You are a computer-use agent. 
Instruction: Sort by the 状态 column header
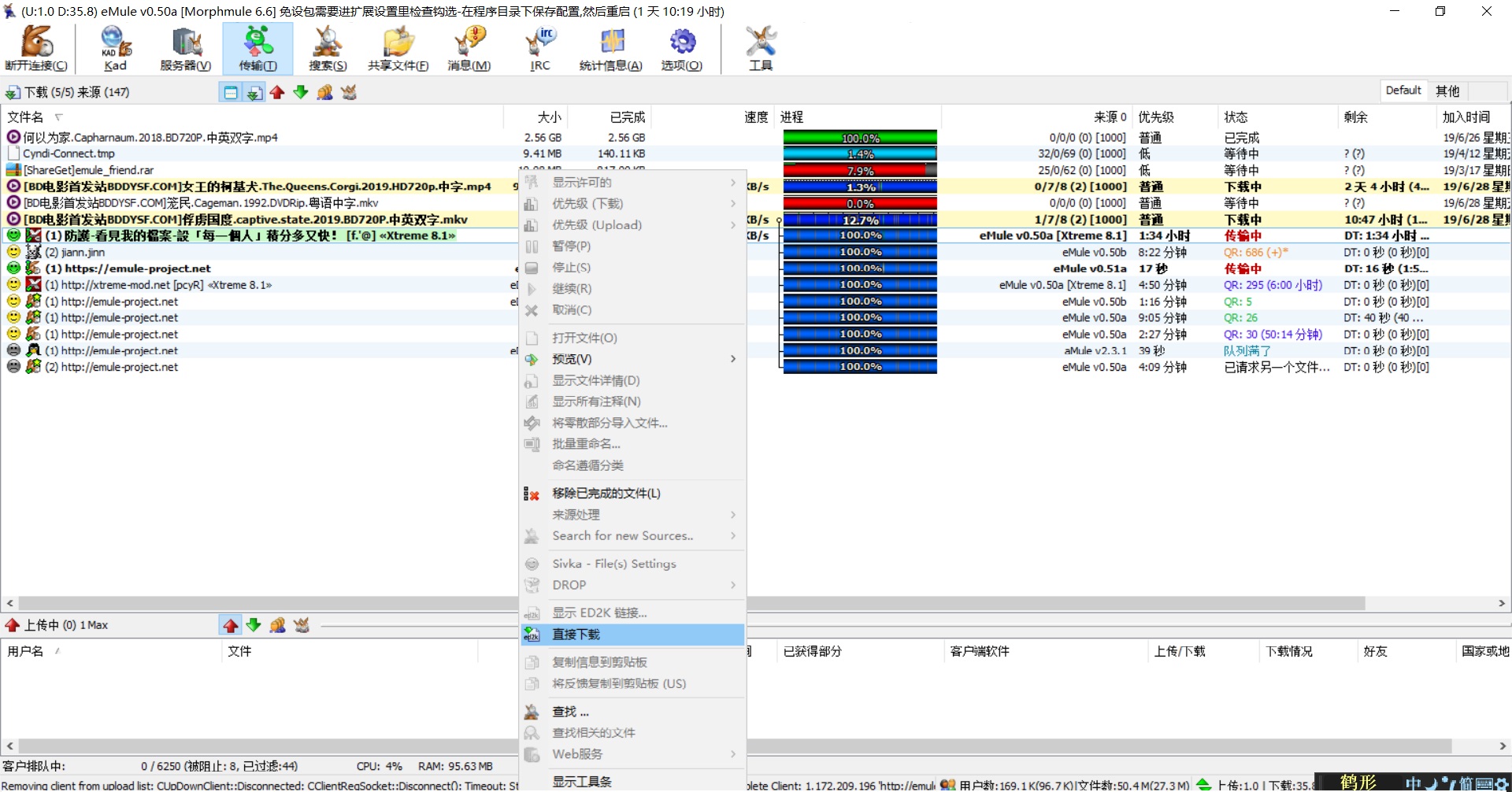tap(1278, 117)
